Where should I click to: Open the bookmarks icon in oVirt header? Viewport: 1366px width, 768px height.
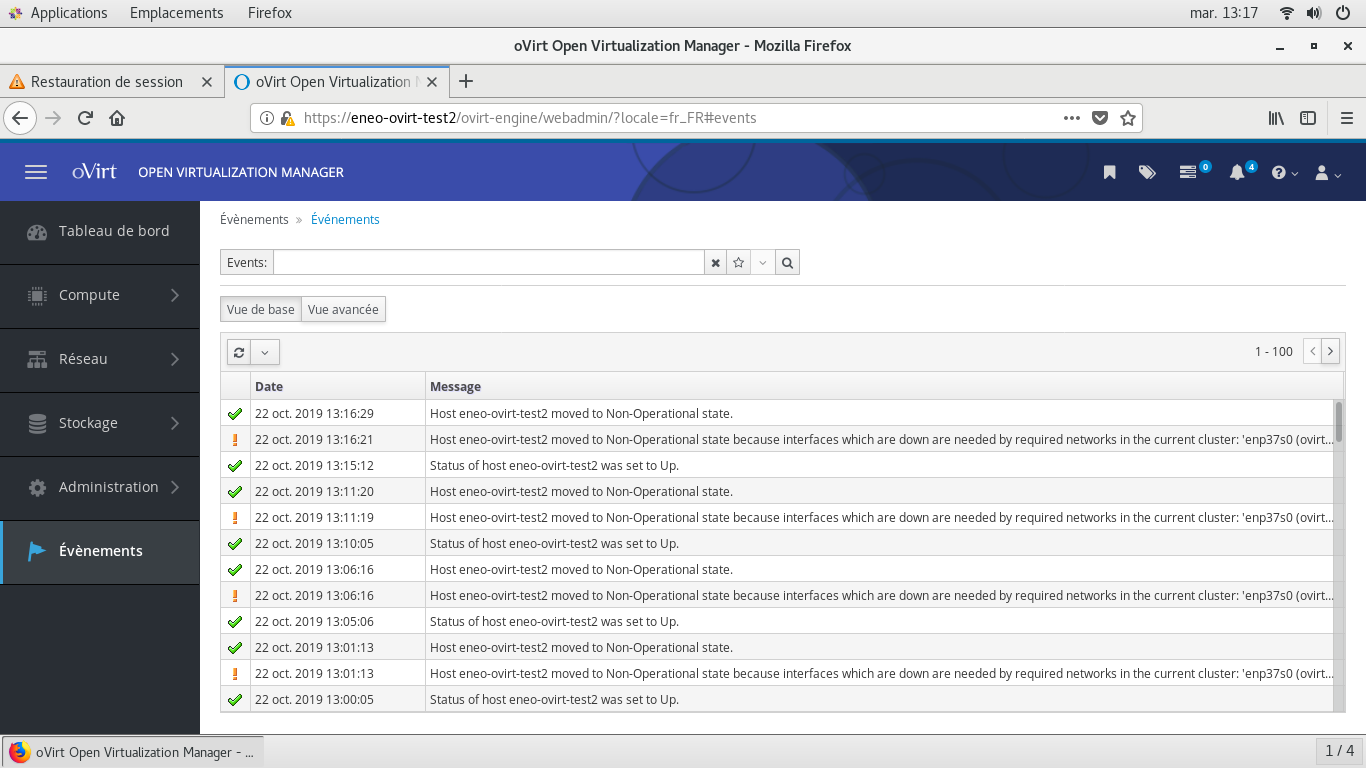1109,172
